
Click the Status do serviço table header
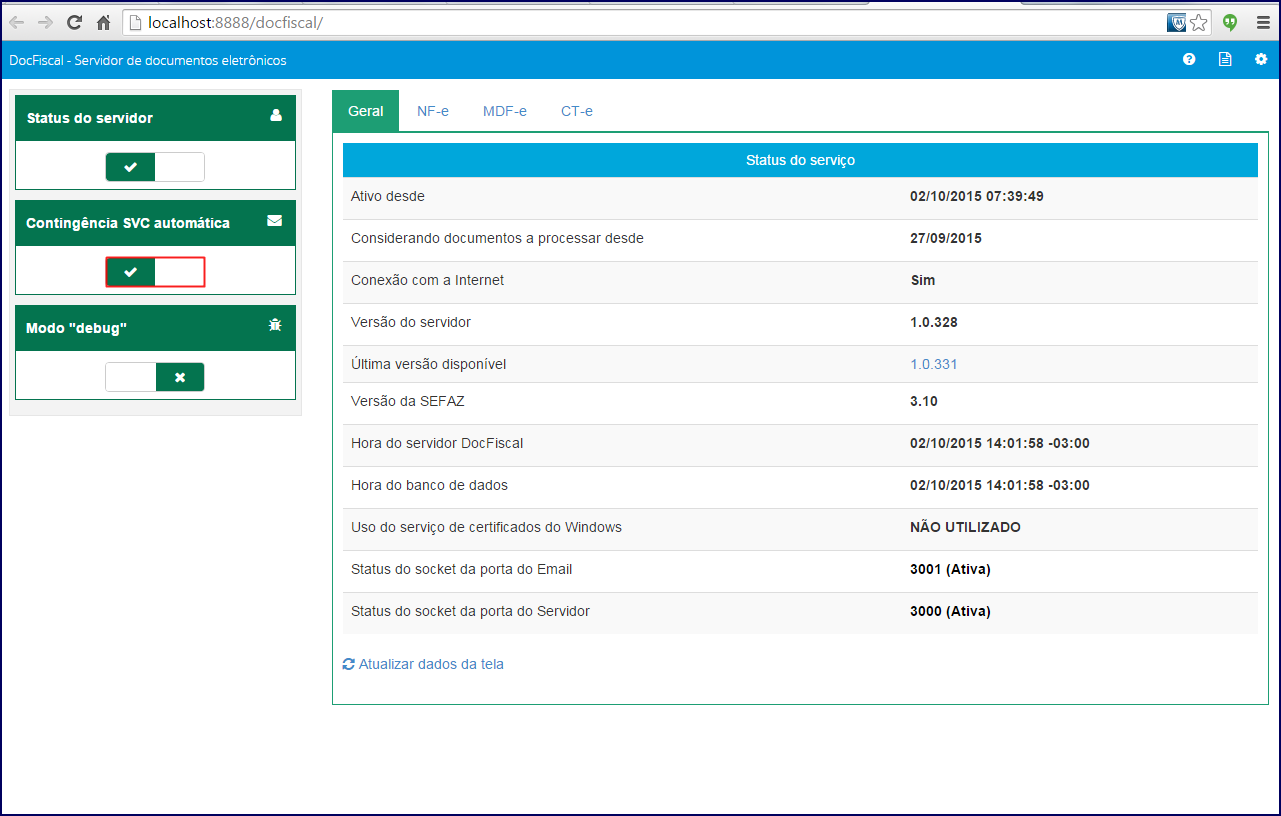(x=800, y=160)
